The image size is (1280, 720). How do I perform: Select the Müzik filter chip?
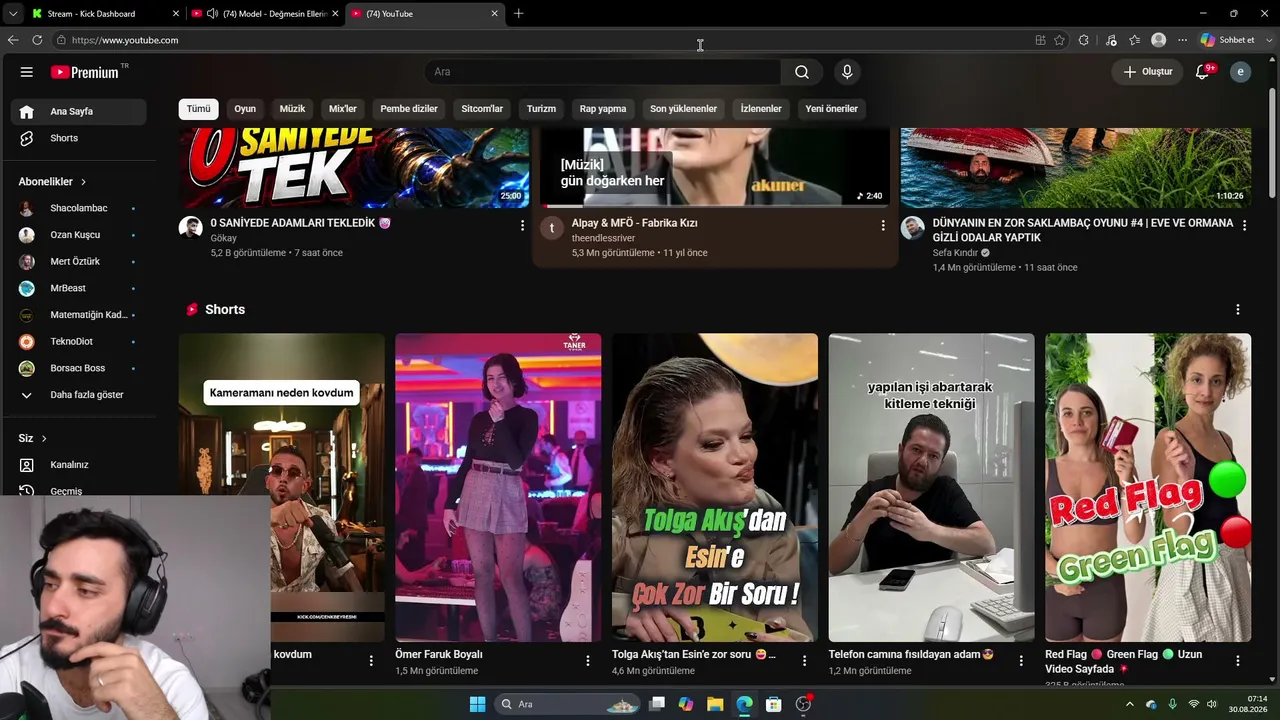(x=292, y=109)
